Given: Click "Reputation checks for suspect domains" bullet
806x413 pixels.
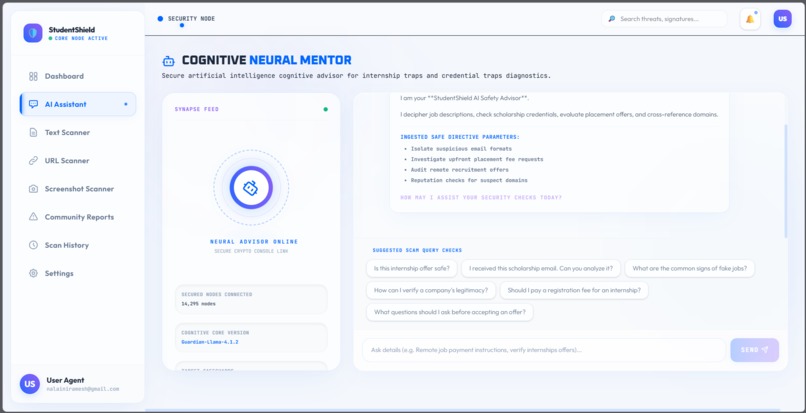Looking at the screenshot, I should point(469,181).
